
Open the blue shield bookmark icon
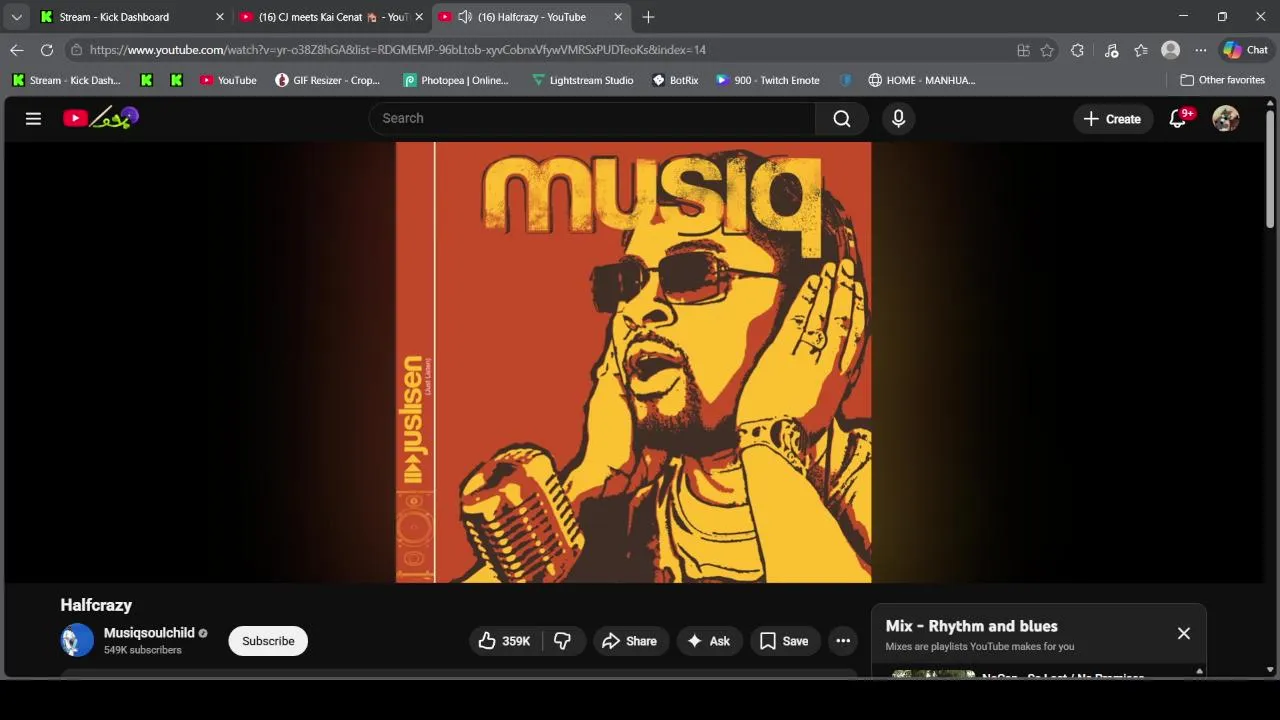point(846,80)
